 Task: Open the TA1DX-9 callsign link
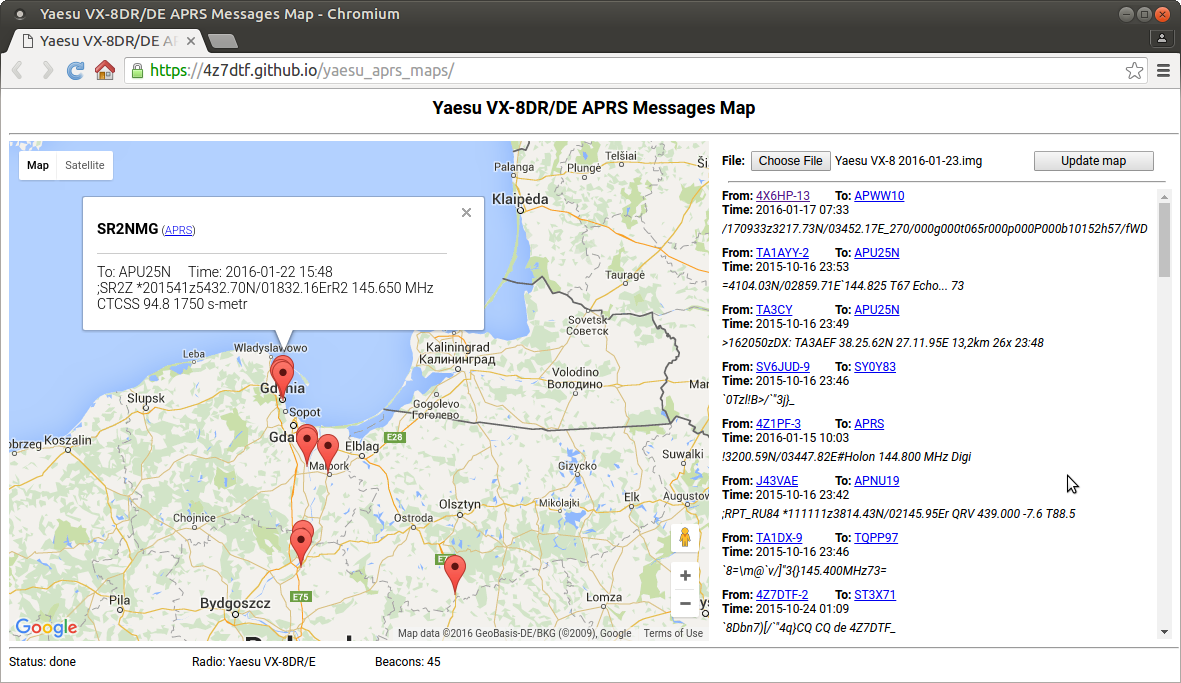pos(779,538)
